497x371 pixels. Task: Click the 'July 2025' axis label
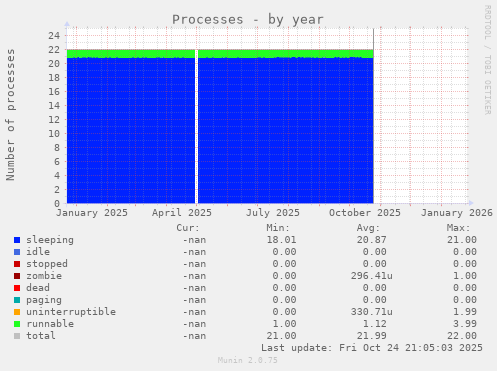(273, 213)
